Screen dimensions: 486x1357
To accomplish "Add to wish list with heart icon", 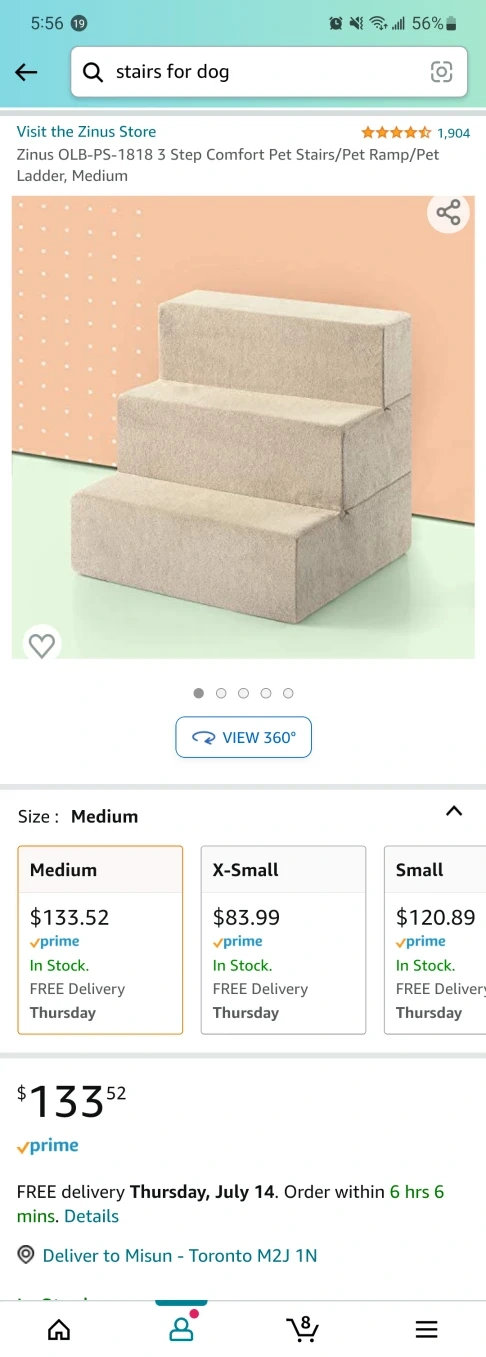I will click(x=41, y=645).
